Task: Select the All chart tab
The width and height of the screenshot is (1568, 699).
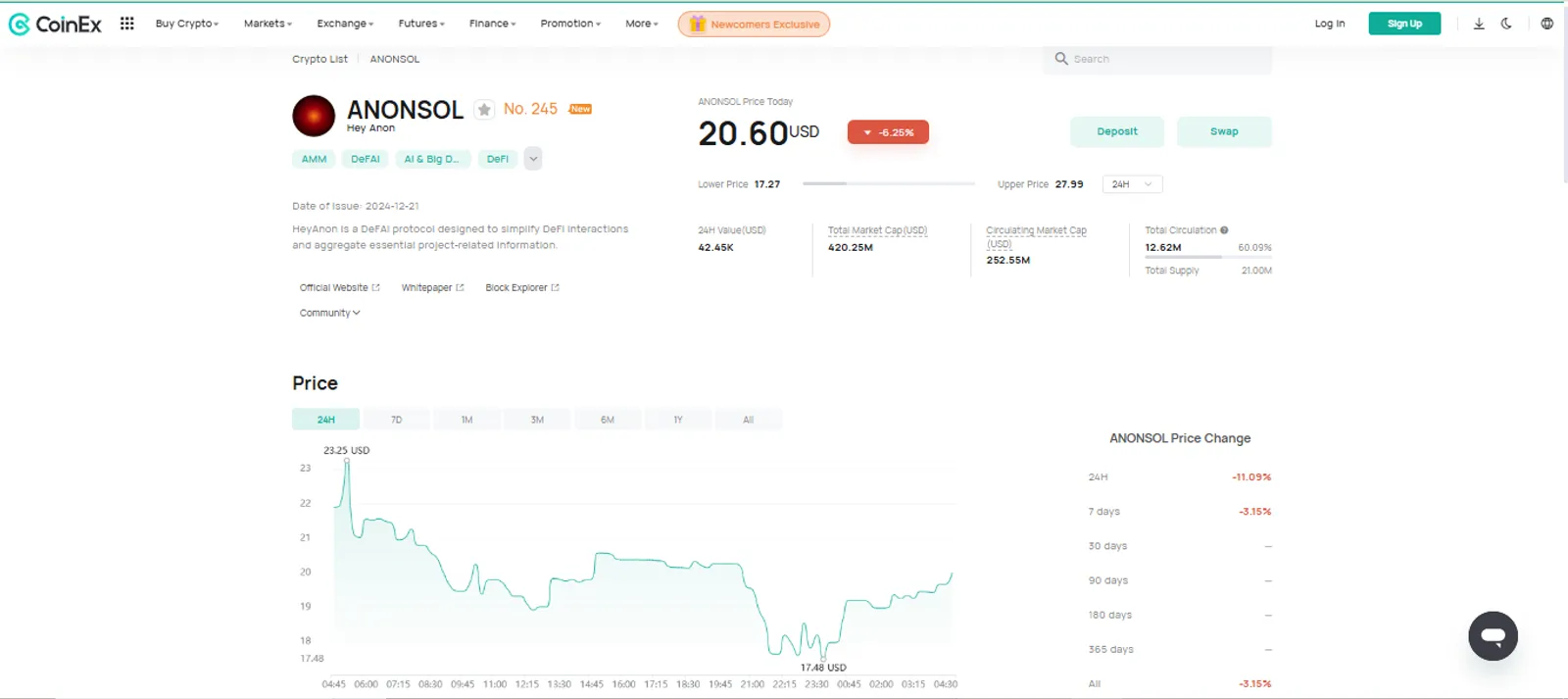Action: point(749,420)
